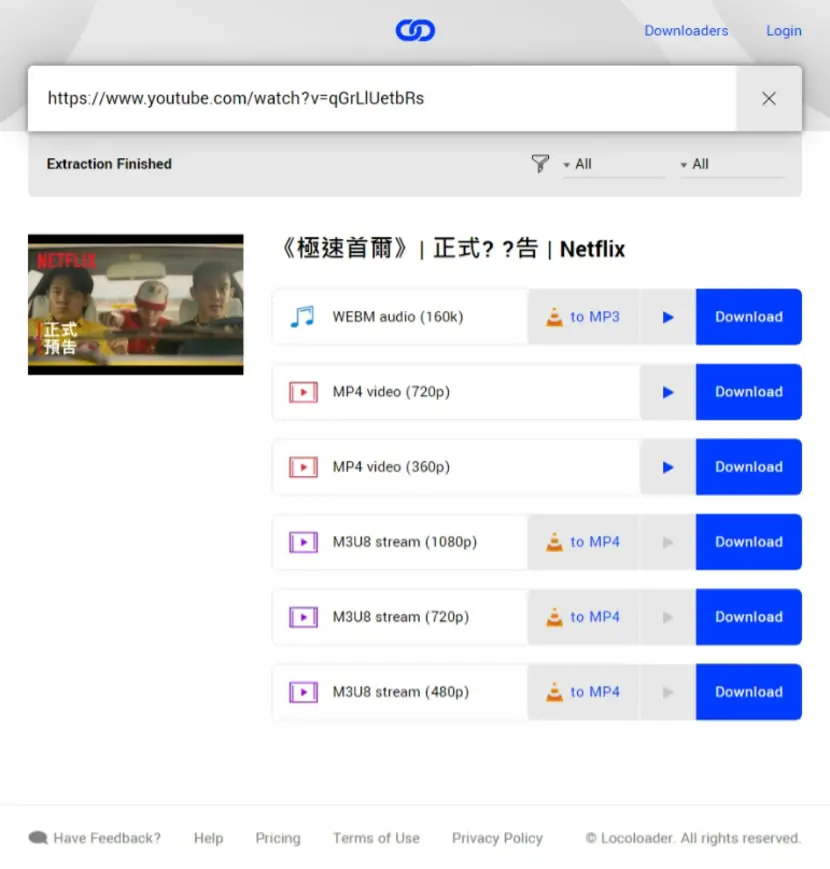The width and height of the screenshot is (830, 869).
Task: Play preview of WEBM audio (160k)
Action: point(668,317)
